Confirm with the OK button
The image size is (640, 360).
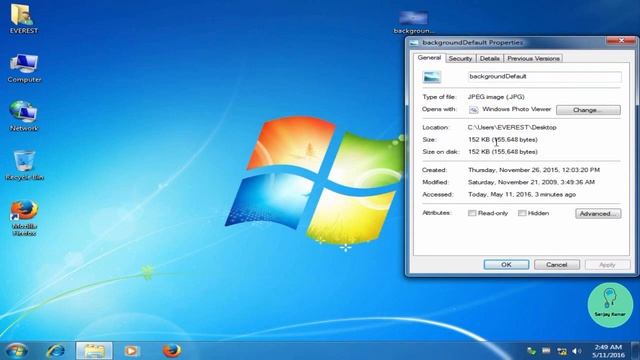507,264
